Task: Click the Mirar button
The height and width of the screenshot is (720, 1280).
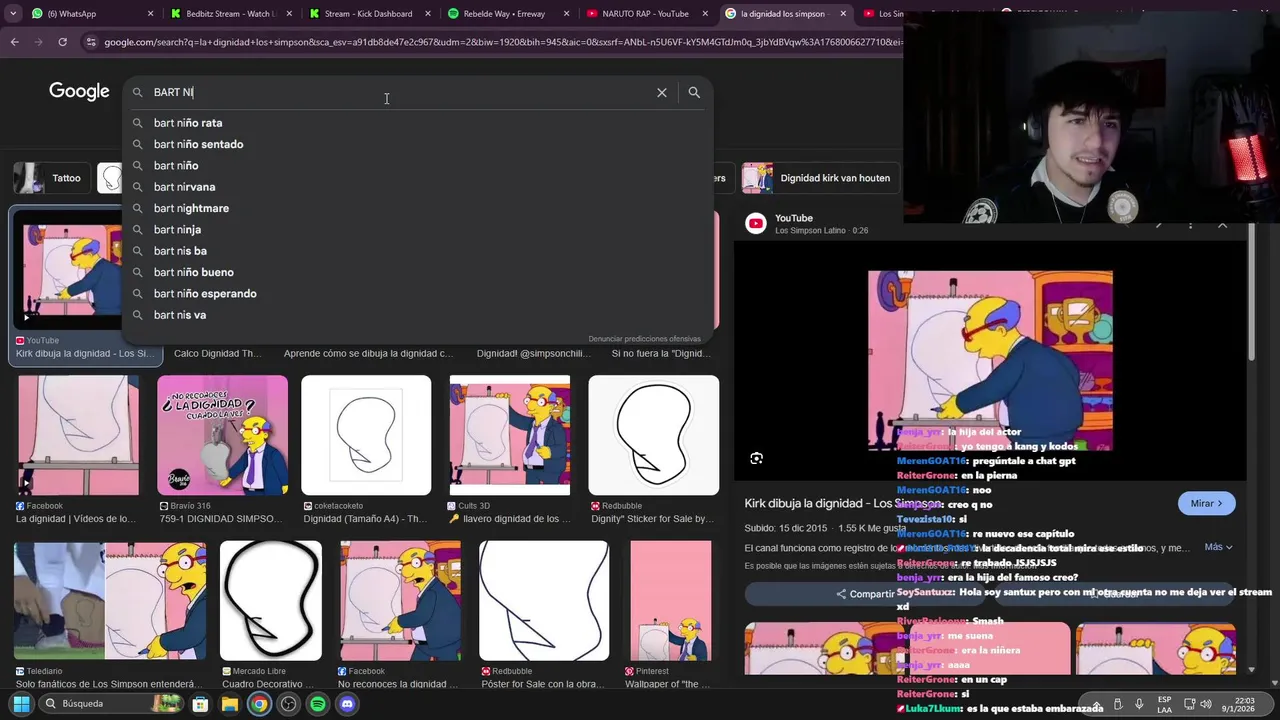Action: (x=1206, y=503)
